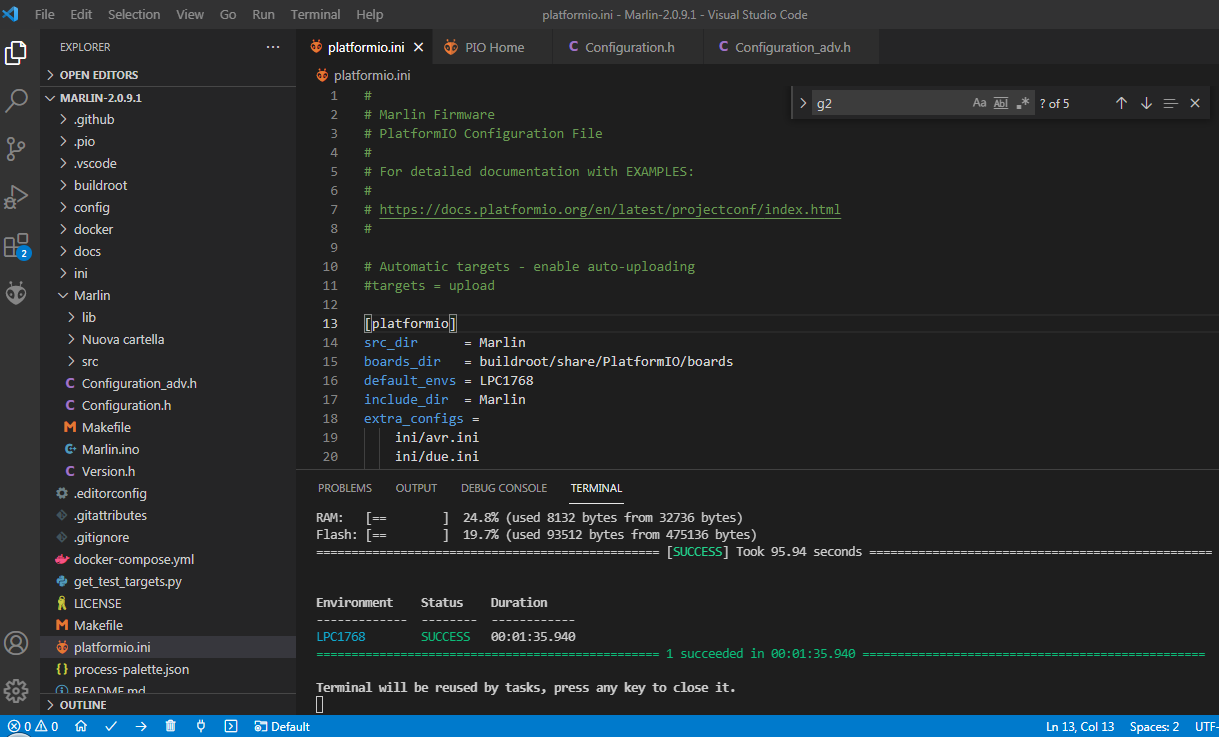Open Explorer's more actions ellipsis
Viewport: 1219px width, 737px height.
pyautogui.click(x=273, y=47)
